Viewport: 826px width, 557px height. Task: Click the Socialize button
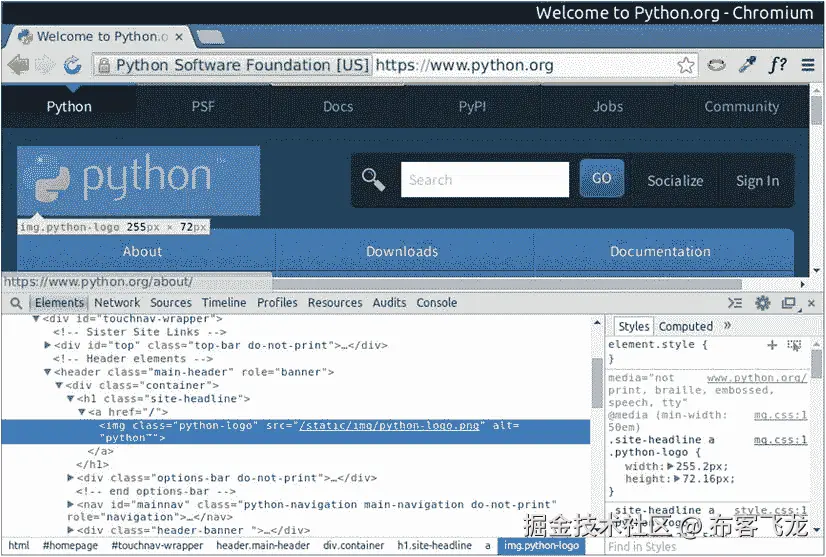(x=675, y=181)
